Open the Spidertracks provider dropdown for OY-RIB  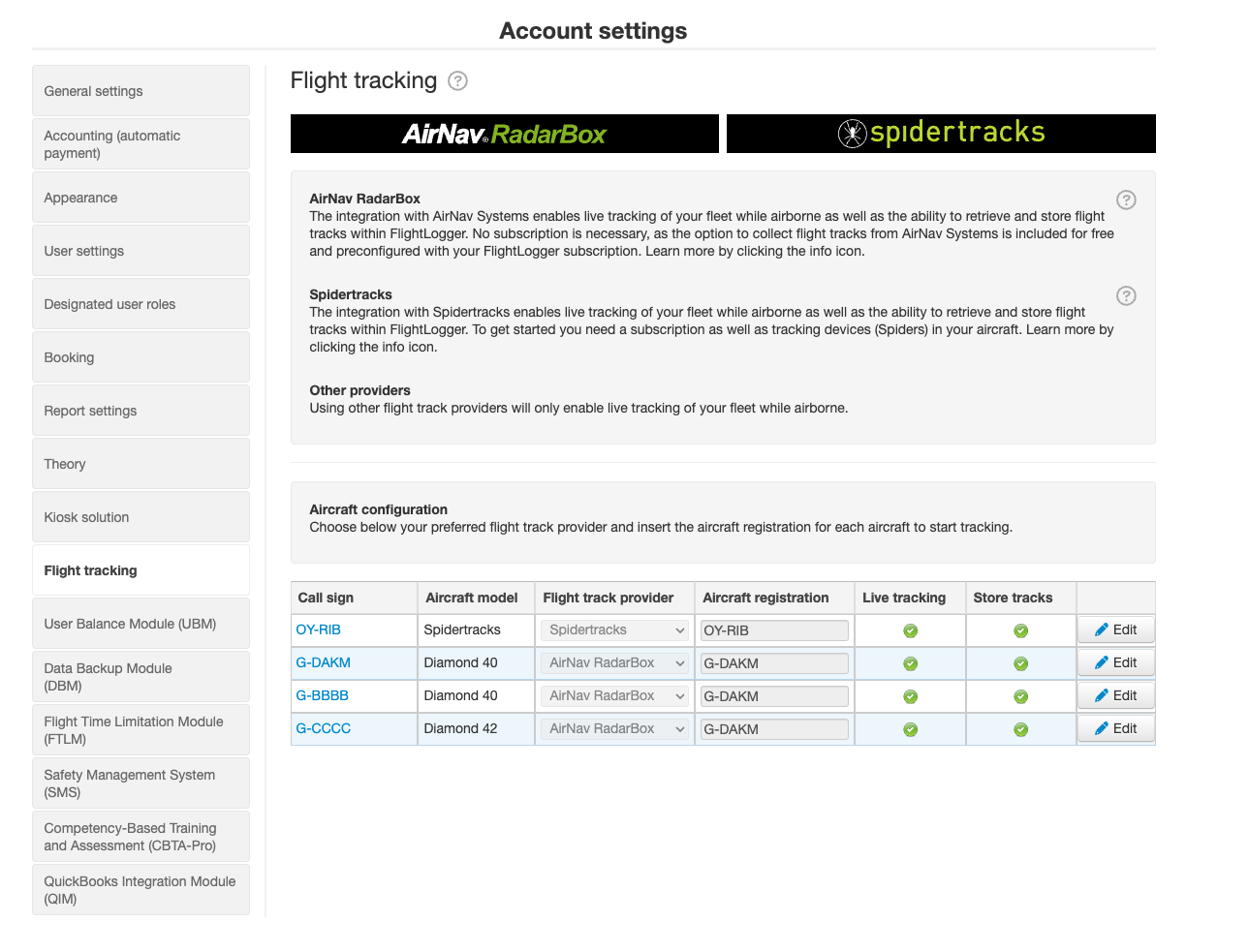click(x=613, y=630)
